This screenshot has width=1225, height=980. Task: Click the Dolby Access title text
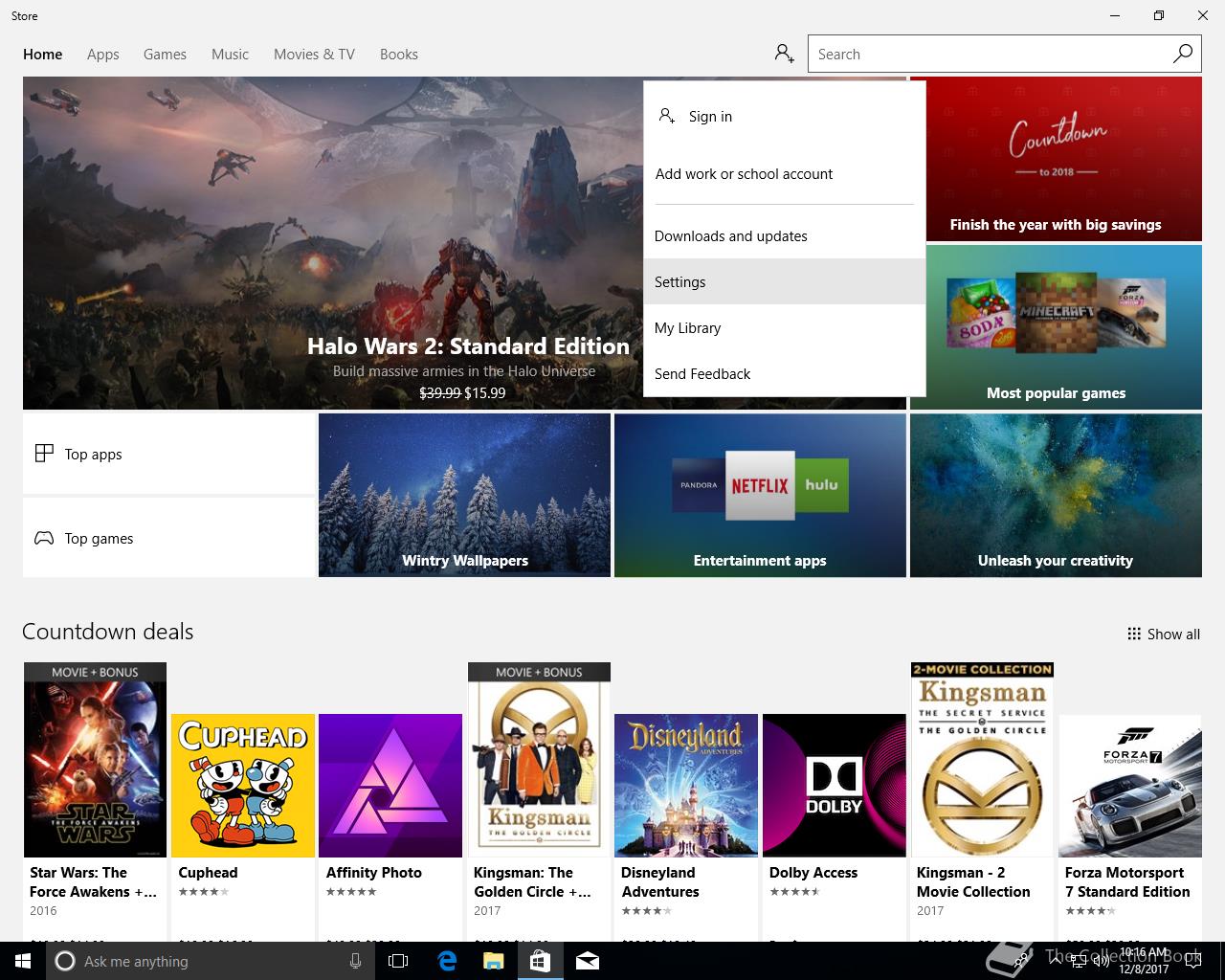coord(813,873)
